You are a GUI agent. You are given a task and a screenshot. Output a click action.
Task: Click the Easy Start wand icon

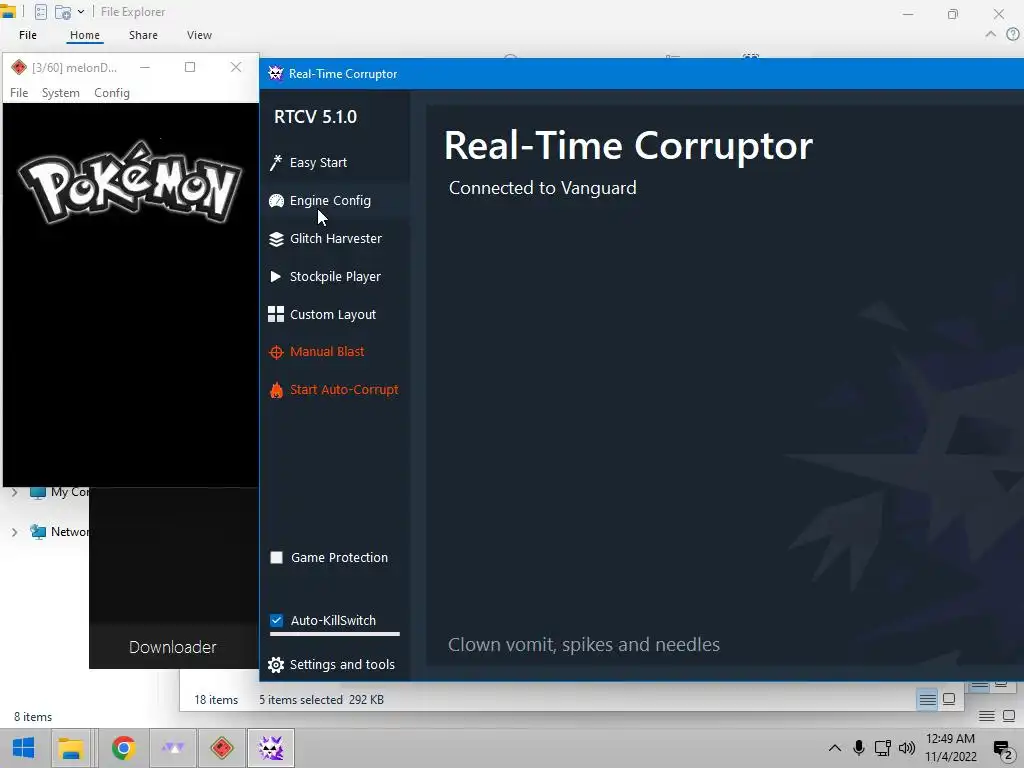[276, 163]
